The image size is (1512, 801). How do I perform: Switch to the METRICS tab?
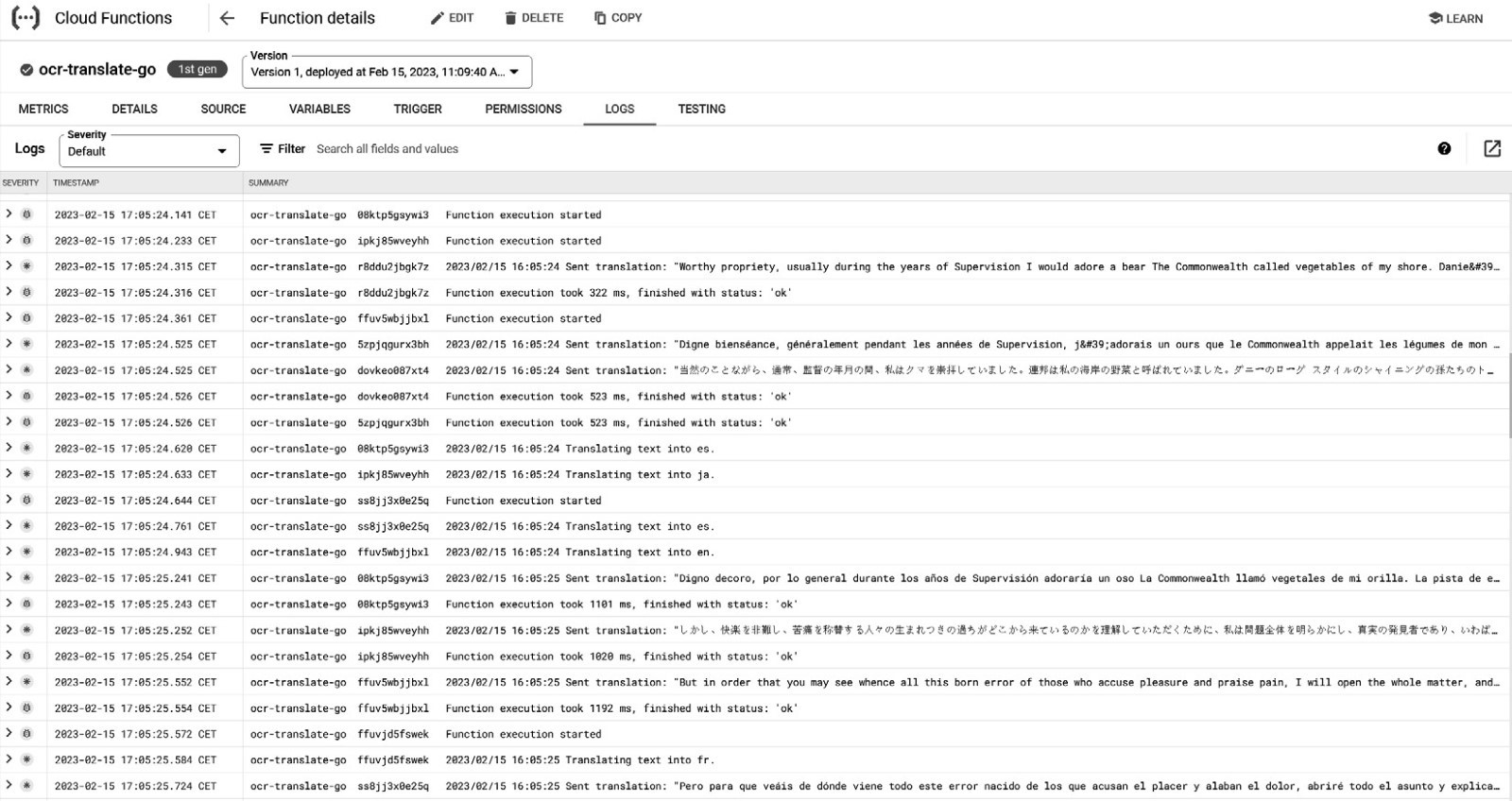click(x=43, y=109)
